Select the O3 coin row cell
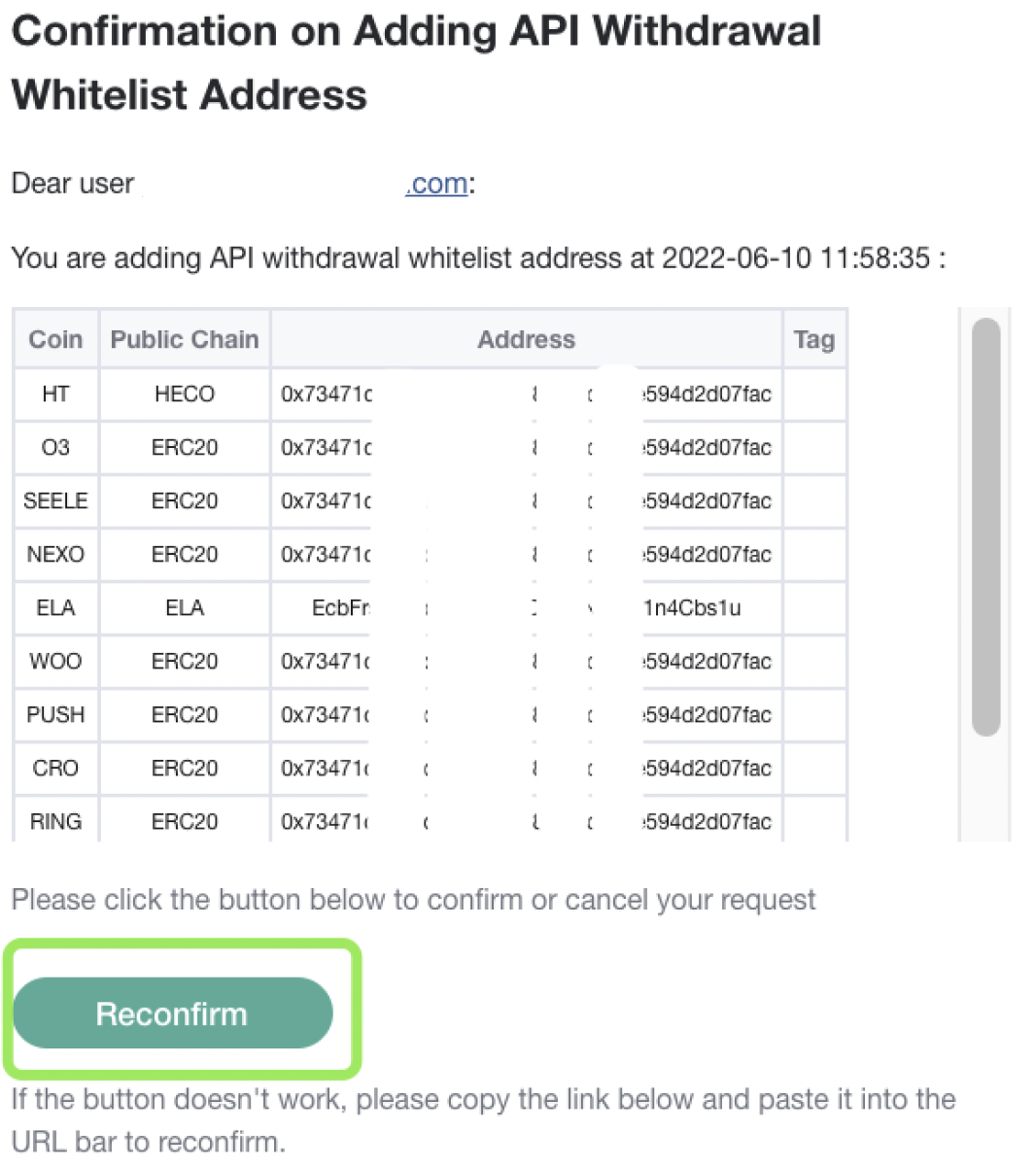 click(x=55, y=447)
